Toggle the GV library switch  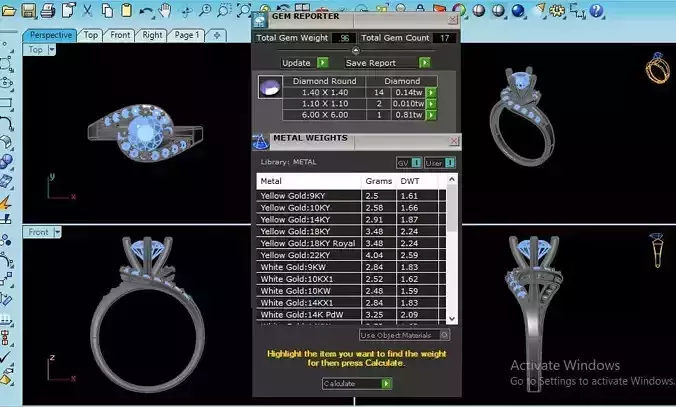[409, 163]
